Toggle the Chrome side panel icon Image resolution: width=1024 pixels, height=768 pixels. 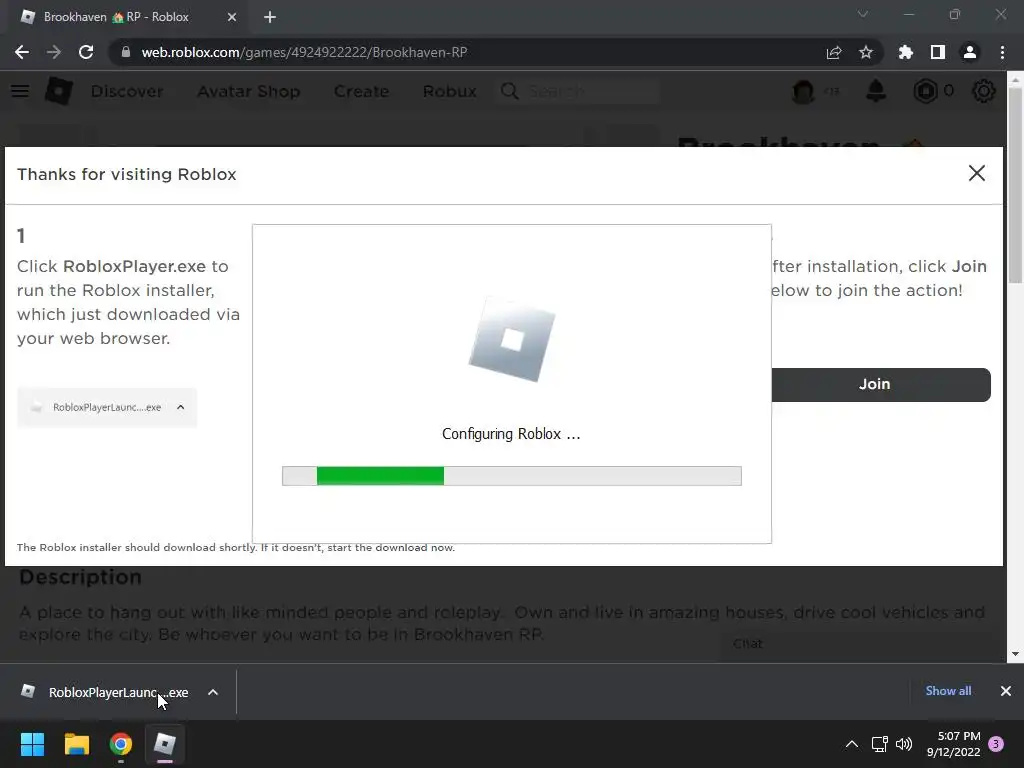point(937,52)
